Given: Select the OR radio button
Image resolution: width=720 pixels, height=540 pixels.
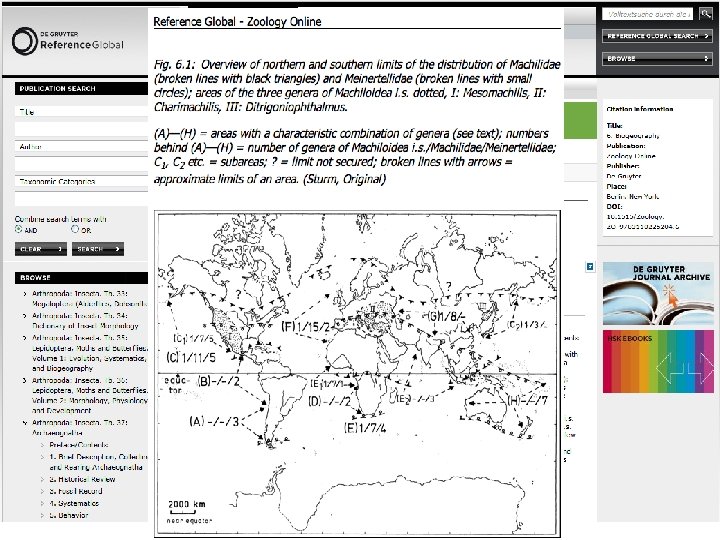Looking at the screenshot, I should coord(75,229).
